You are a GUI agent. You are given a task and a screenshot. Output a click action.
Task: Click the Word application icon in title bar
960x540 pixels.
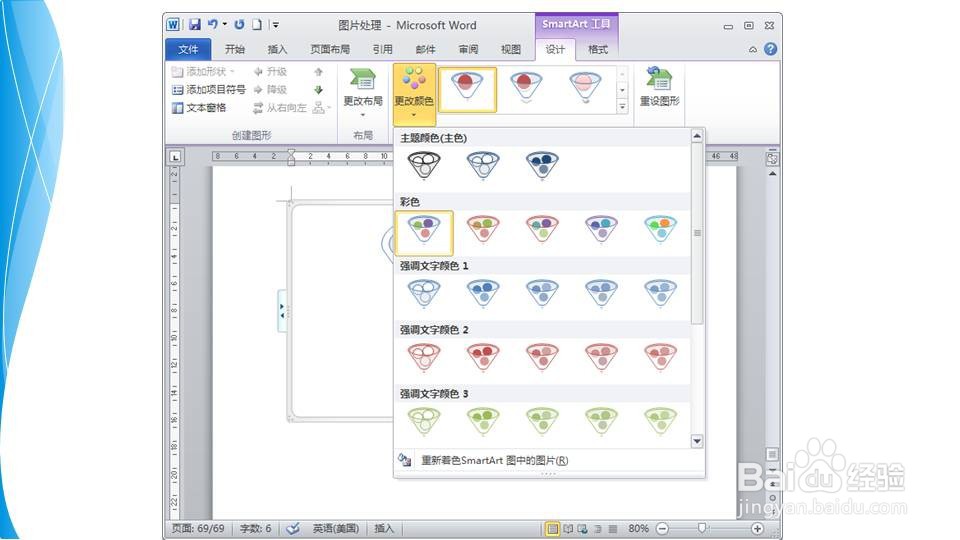point(173,24)
